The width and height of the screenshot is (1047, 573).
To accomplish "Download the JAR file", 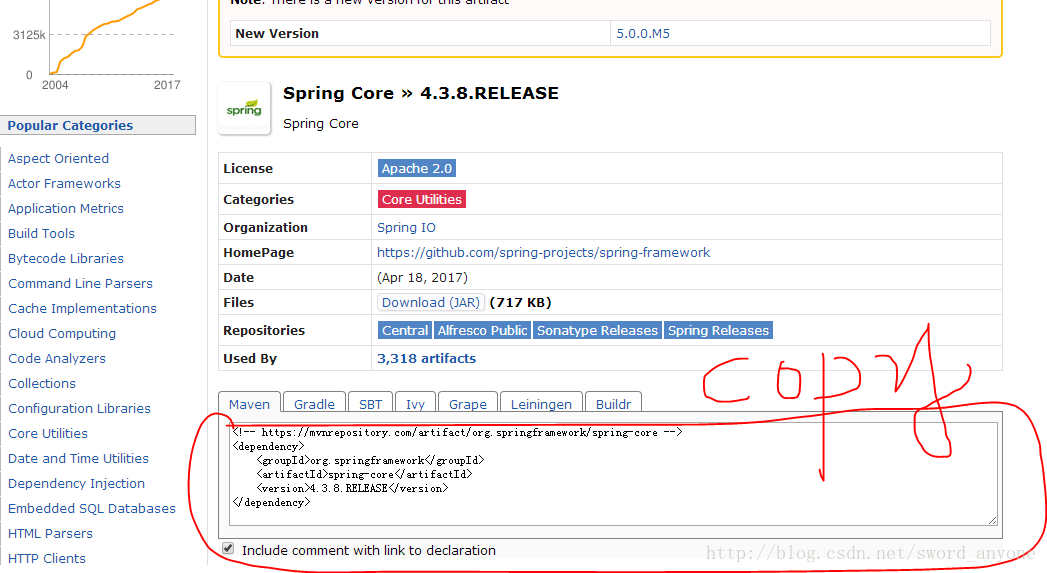I will [x=431, y=302].
